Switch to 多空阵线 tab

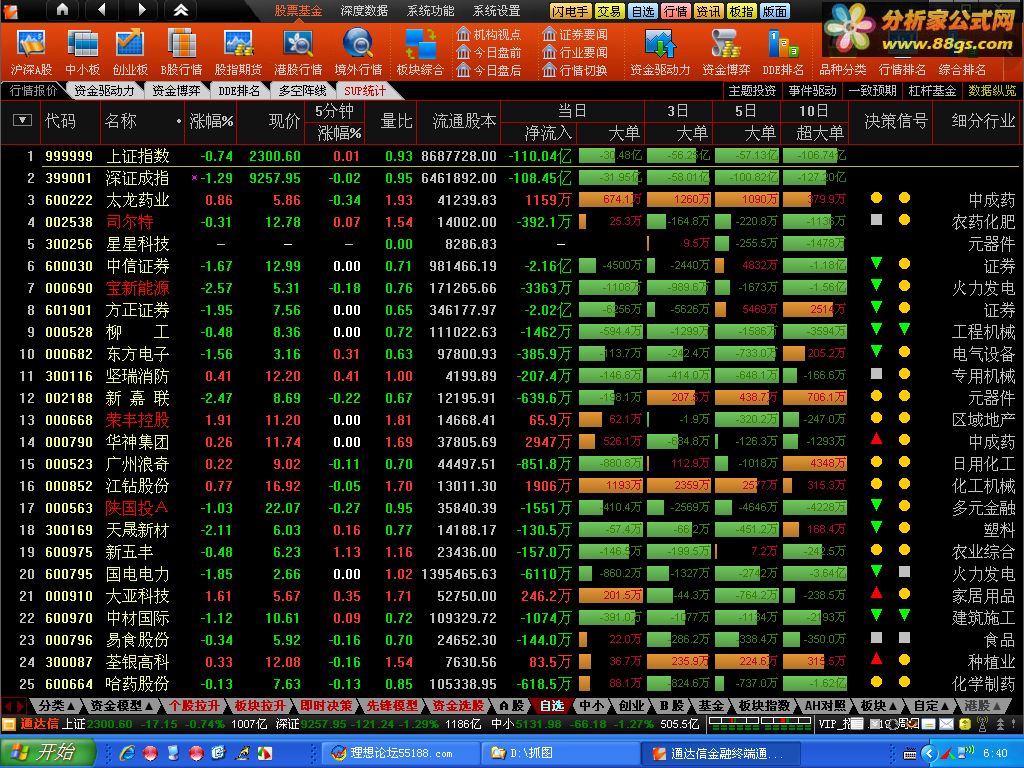click(302, 90)
